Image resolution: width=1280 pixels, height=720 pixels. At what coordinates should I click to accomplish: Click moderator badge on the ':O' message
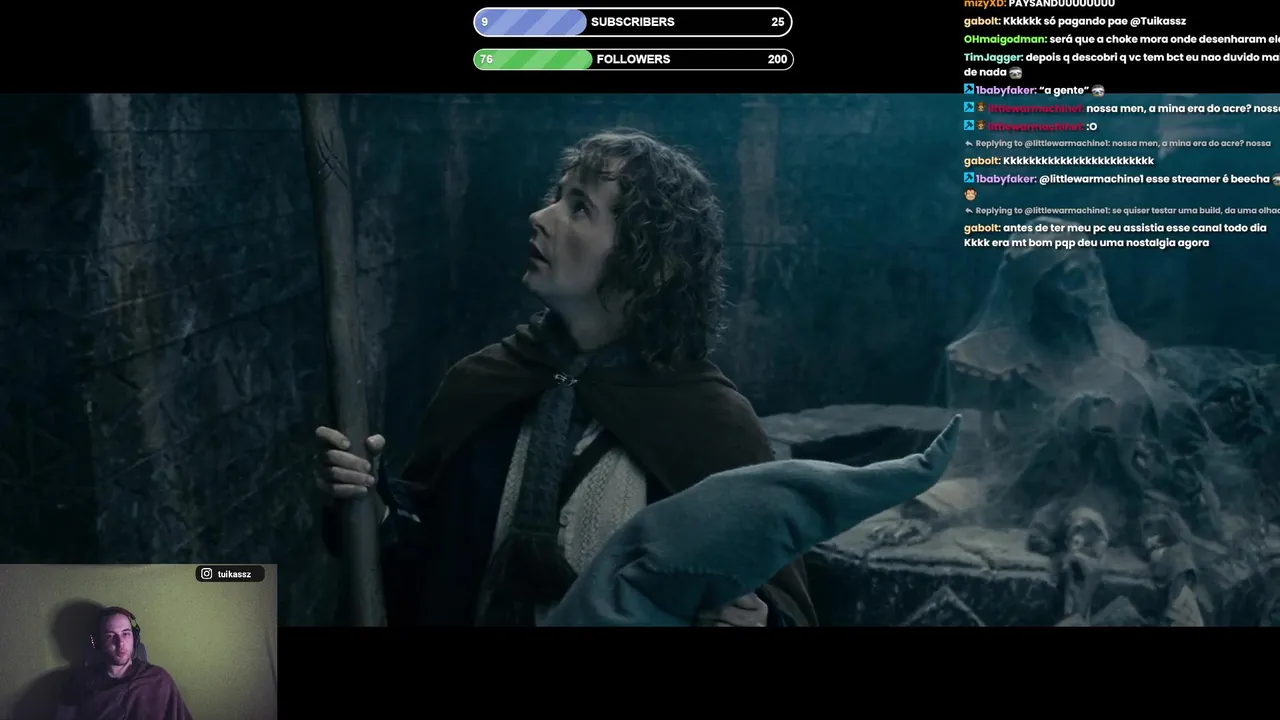[x=969, y=126]
